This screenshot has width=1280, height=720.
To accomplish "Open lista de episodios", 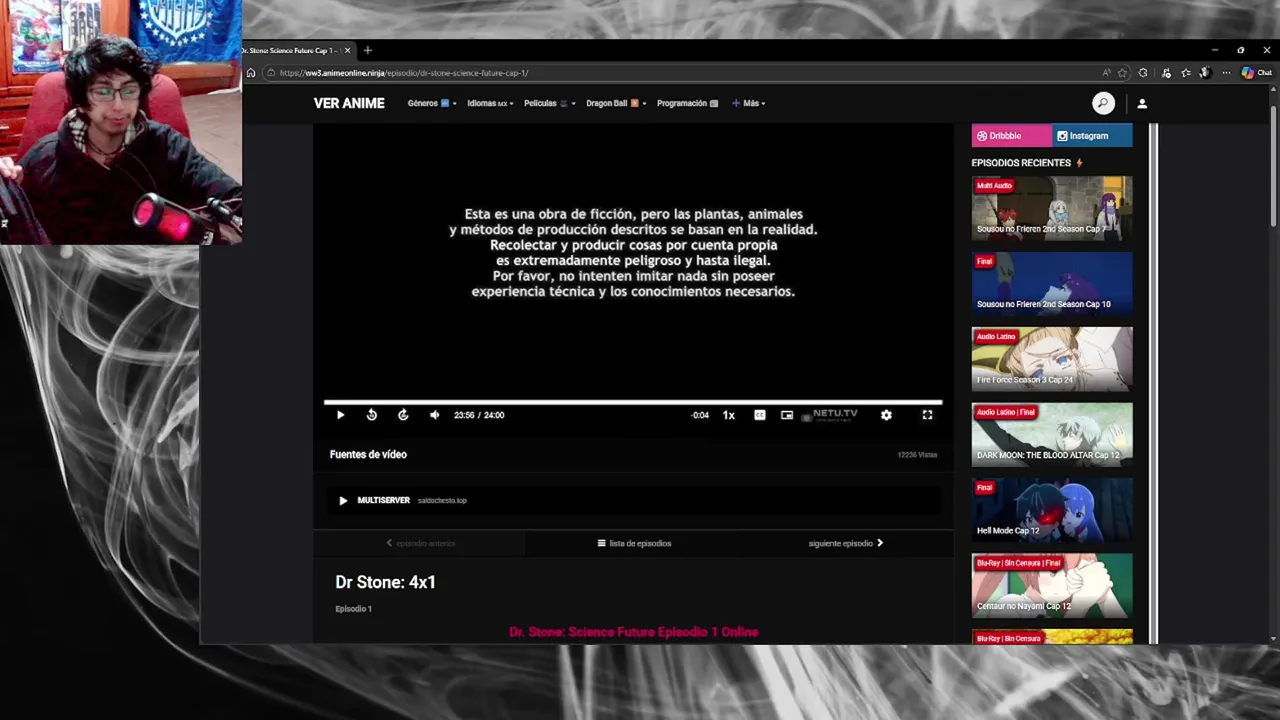I will coord(634,543).
